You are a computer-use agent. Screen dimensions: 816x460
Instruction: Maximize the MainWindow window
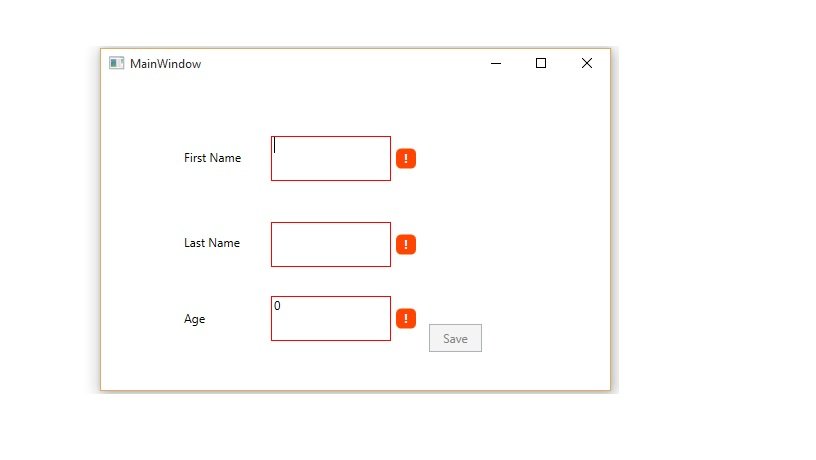541,63
